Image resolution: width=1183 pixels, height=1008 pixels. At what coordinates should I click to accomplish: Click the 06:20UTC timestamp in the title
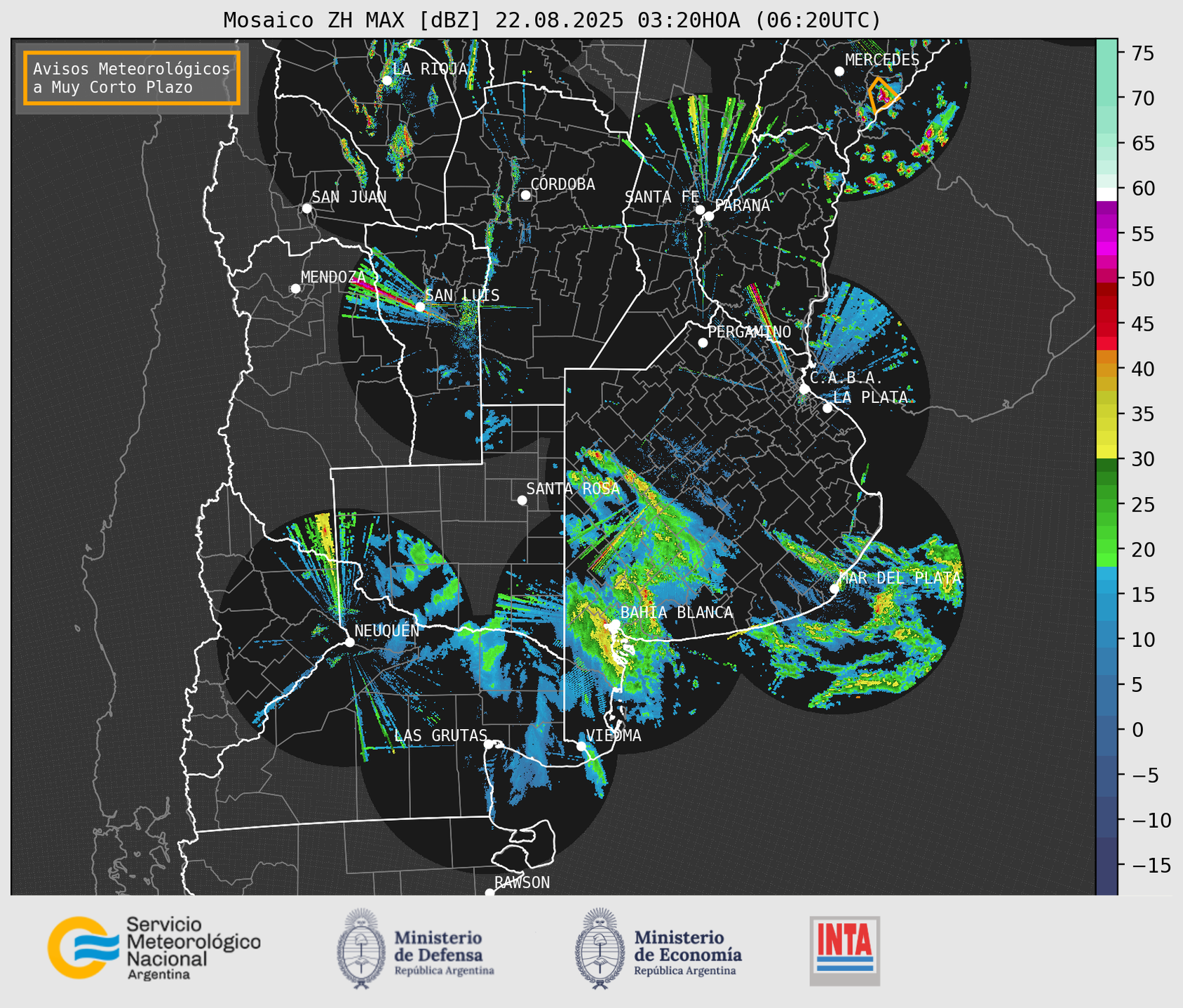817,20
